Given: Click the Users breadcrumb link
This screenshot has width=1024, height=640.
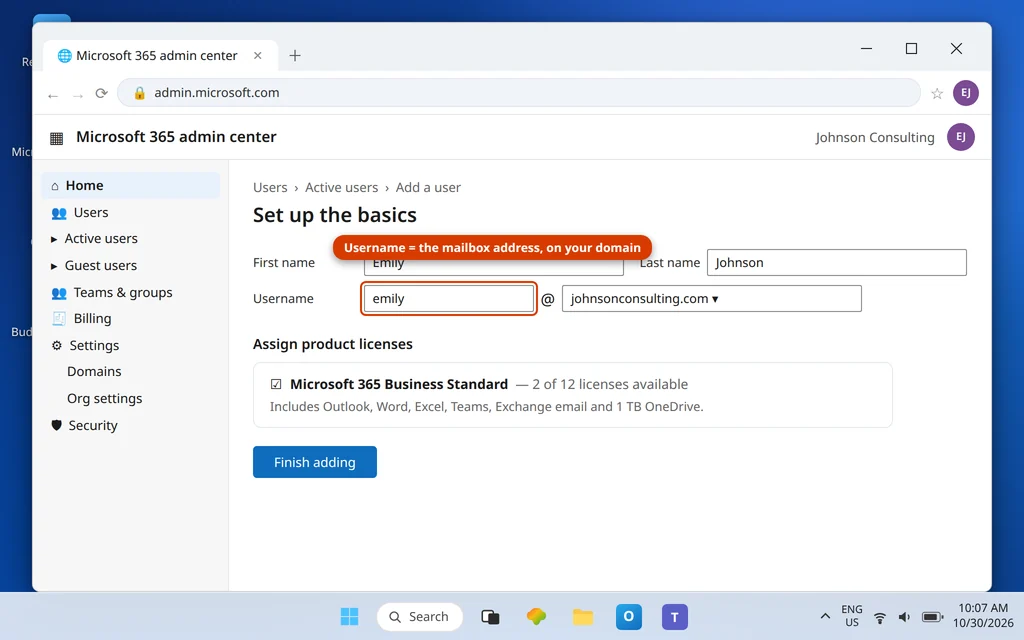Looking at the screenshot, I should tap(270, 188).
